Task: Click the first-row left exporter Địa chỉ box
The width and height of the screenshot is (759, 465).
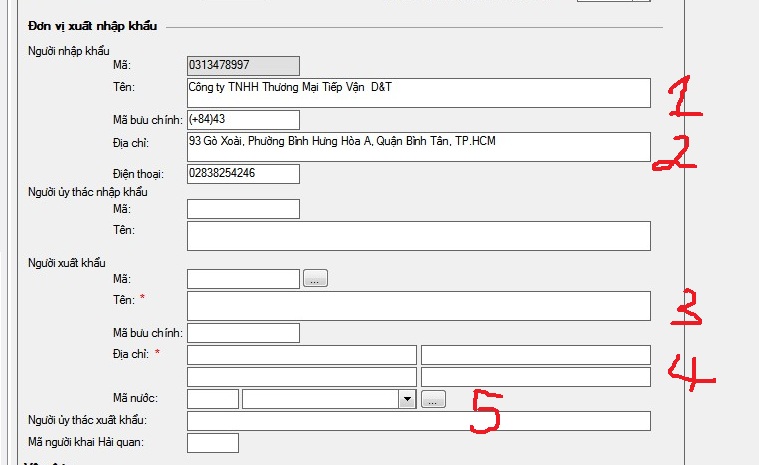Action: (x=301, y=355)
